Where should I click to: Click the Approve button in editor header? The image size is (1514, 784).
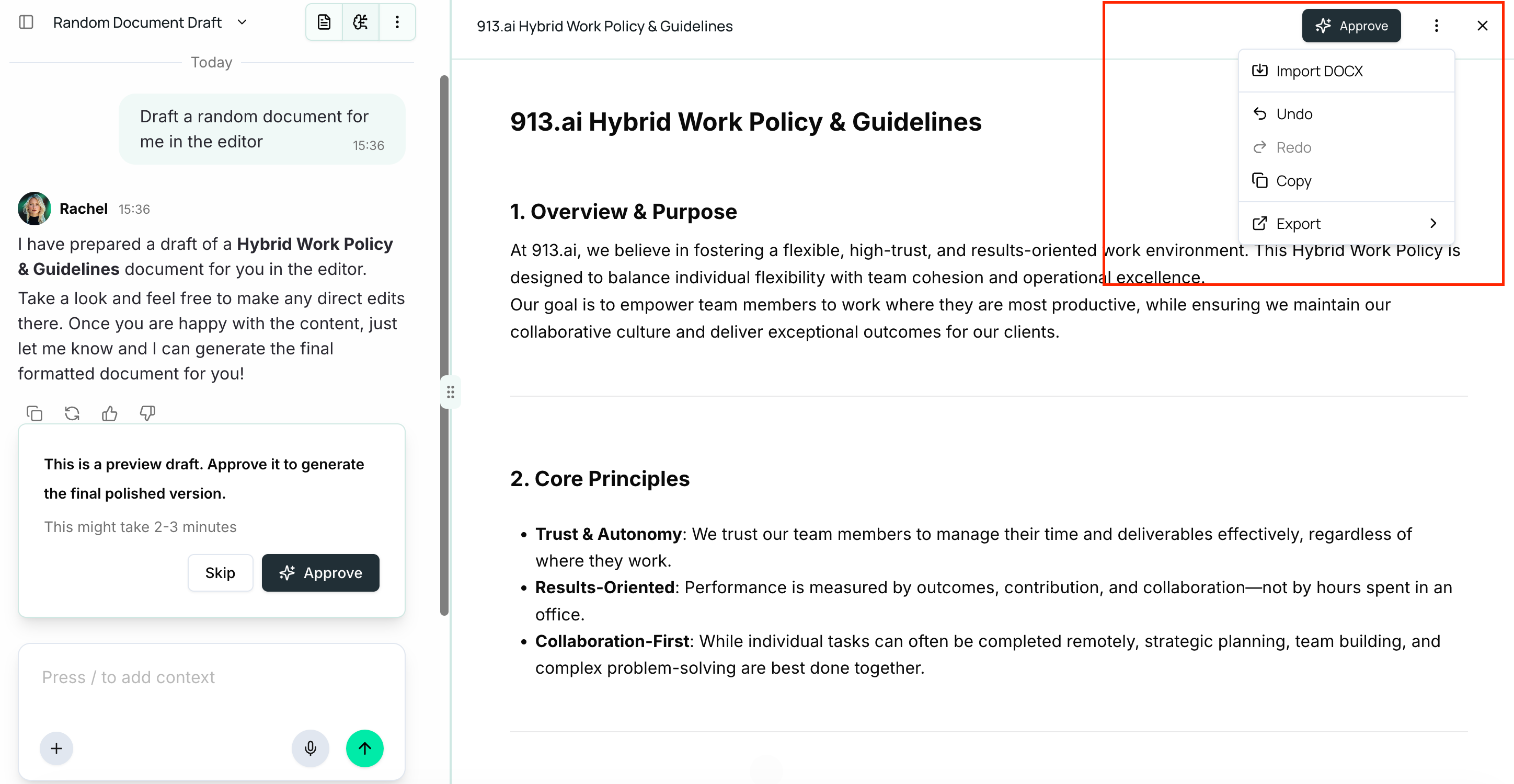(x=1351, y=26)
